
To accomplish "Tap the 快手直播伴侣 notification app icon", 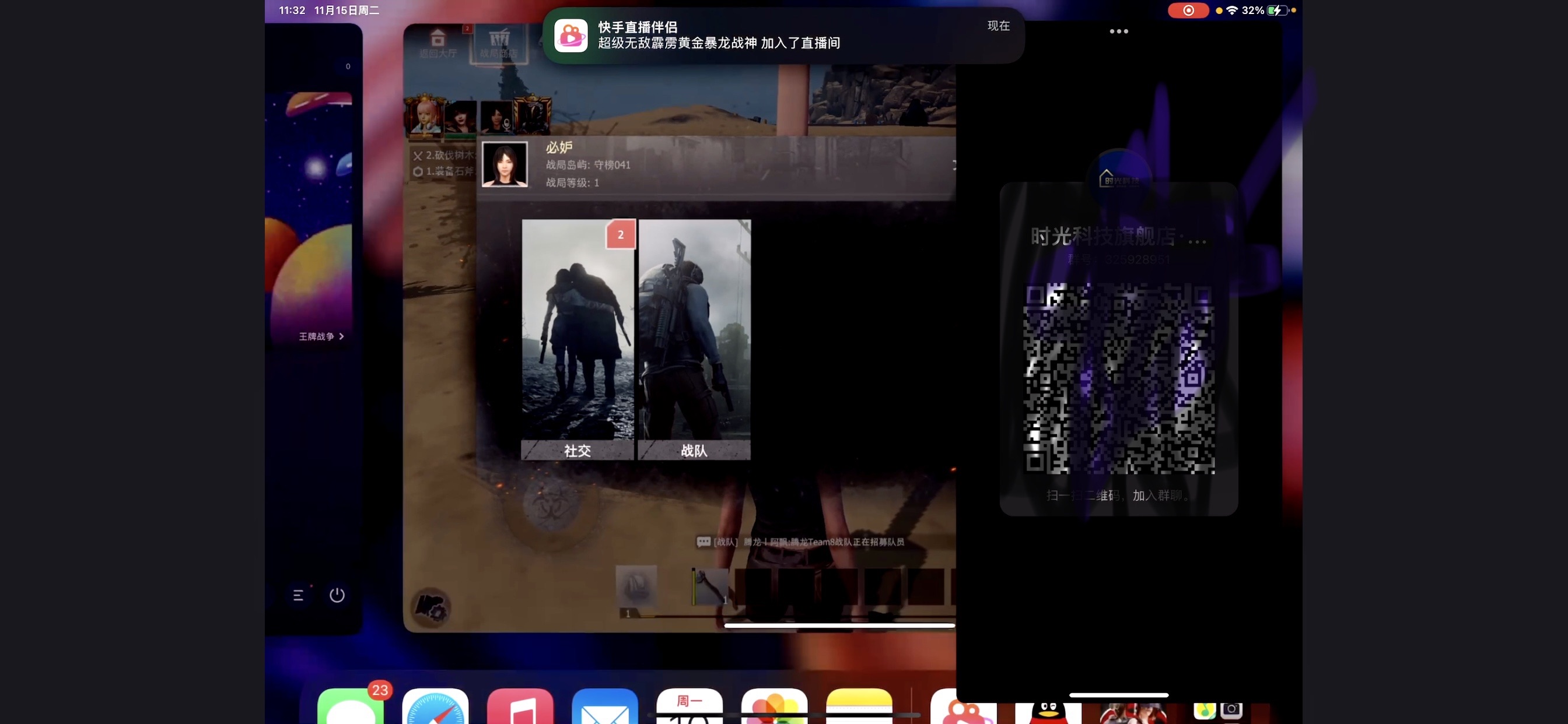I will (x=570, y=36).
